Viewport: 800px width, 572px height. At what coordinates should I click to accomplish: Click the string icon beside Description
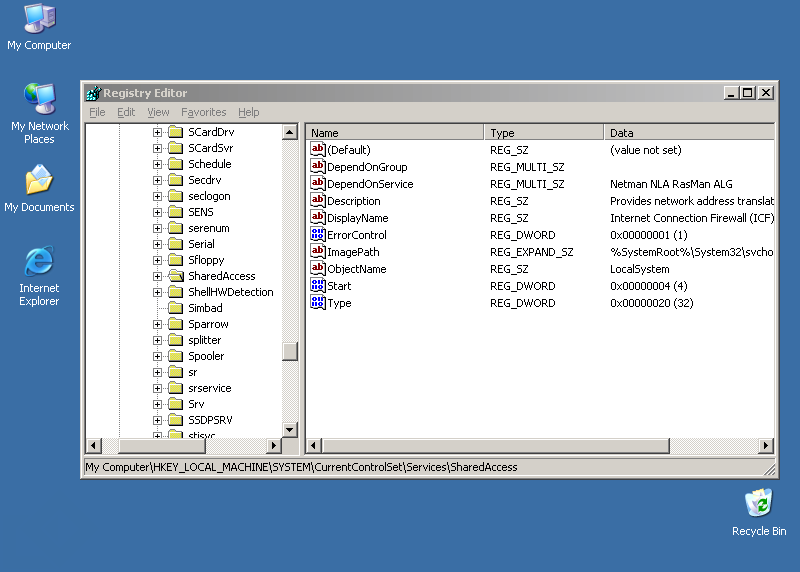(317, 201)
